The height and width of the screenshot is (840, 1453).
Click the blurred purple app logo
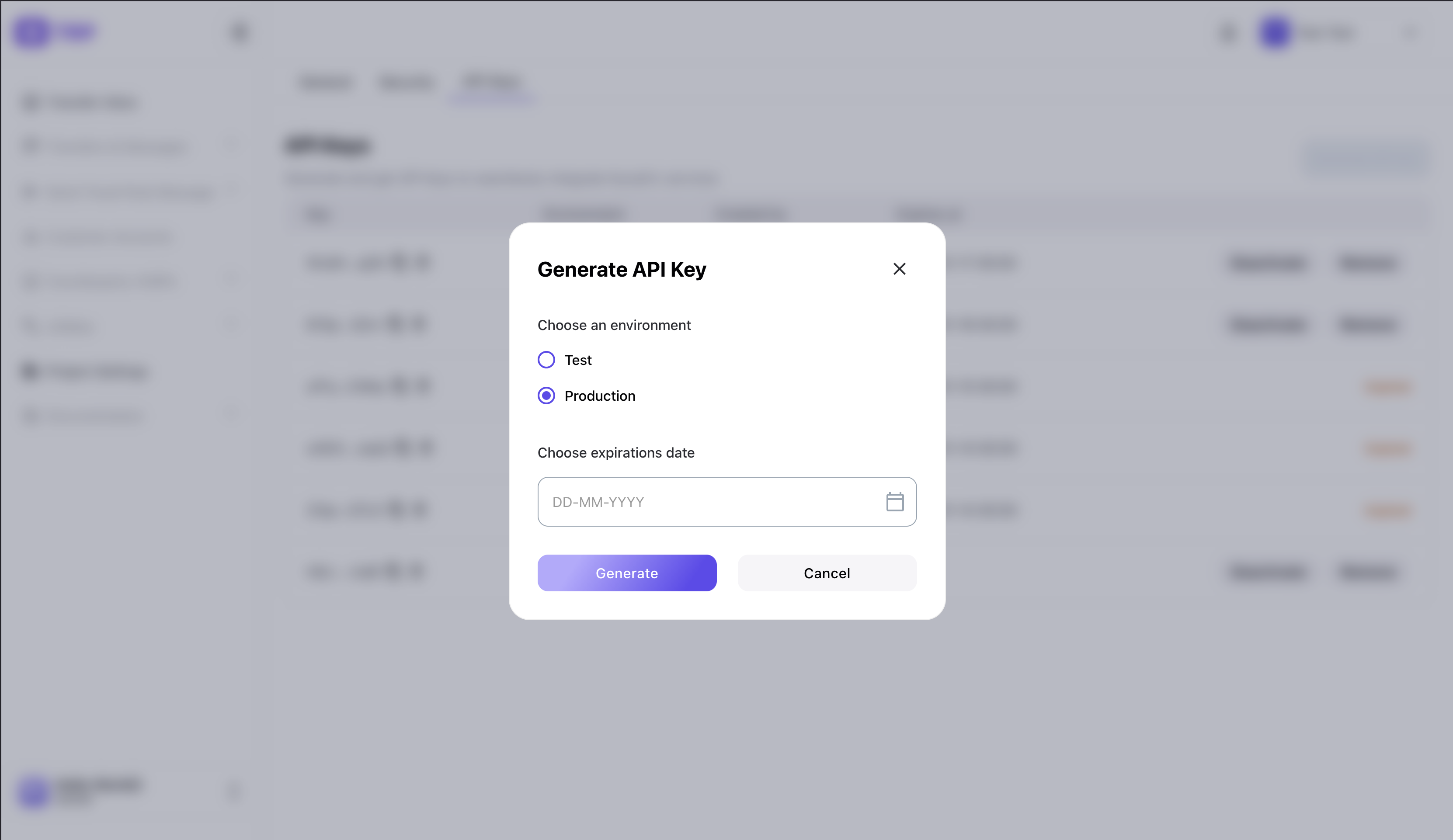32,32
